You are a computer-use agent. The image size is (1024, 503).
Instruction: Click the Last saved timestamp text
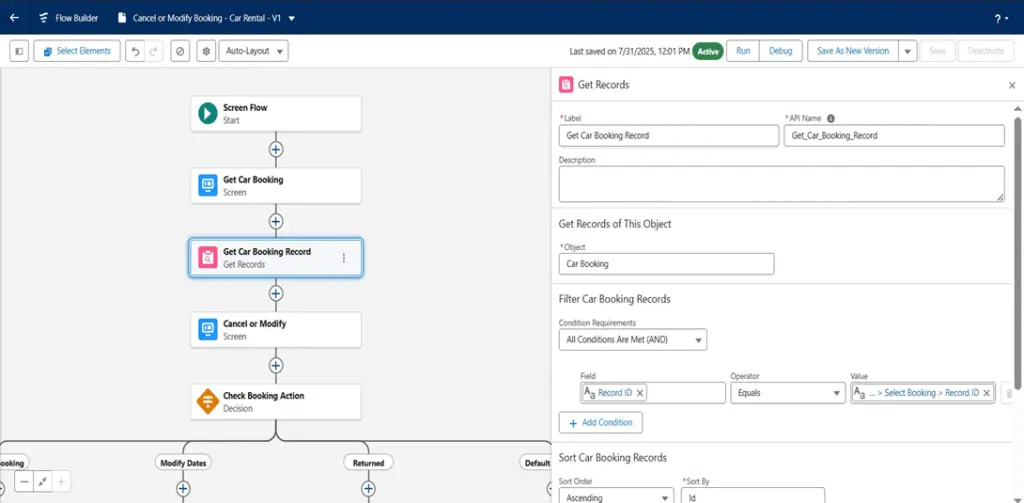[x=630, y=51]
